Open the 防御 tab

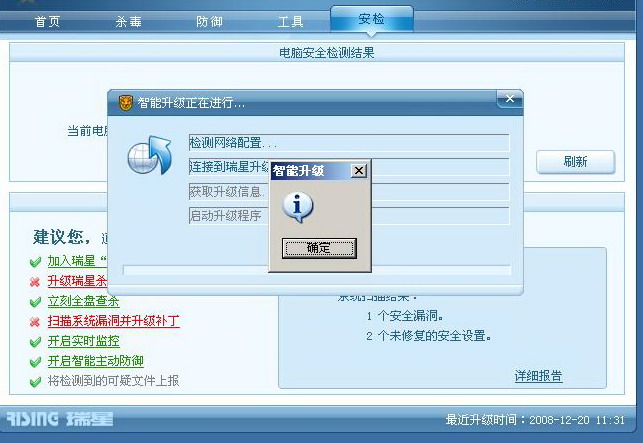[209, 21]
